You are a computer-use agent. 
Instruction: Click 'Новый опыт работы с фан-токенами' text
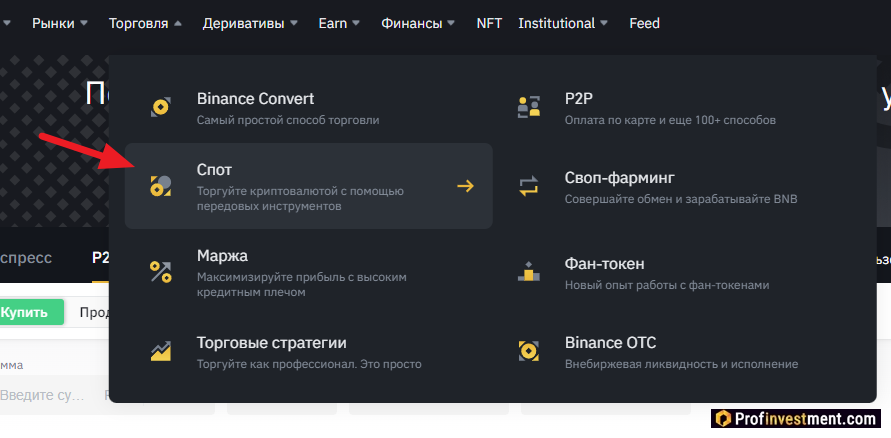(x=667, y=285)
